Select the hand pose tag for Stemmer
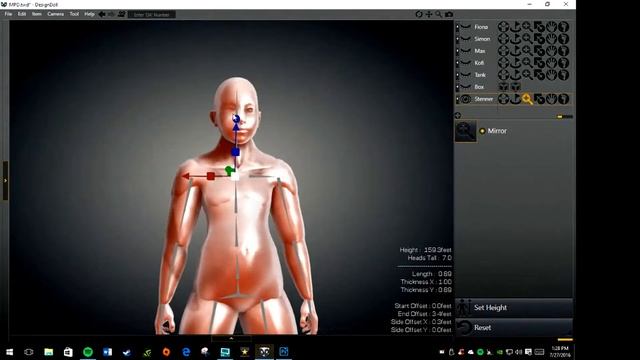The width and height of the screenshot is (640, 360). pyautogui.click(x=551, y=99)
